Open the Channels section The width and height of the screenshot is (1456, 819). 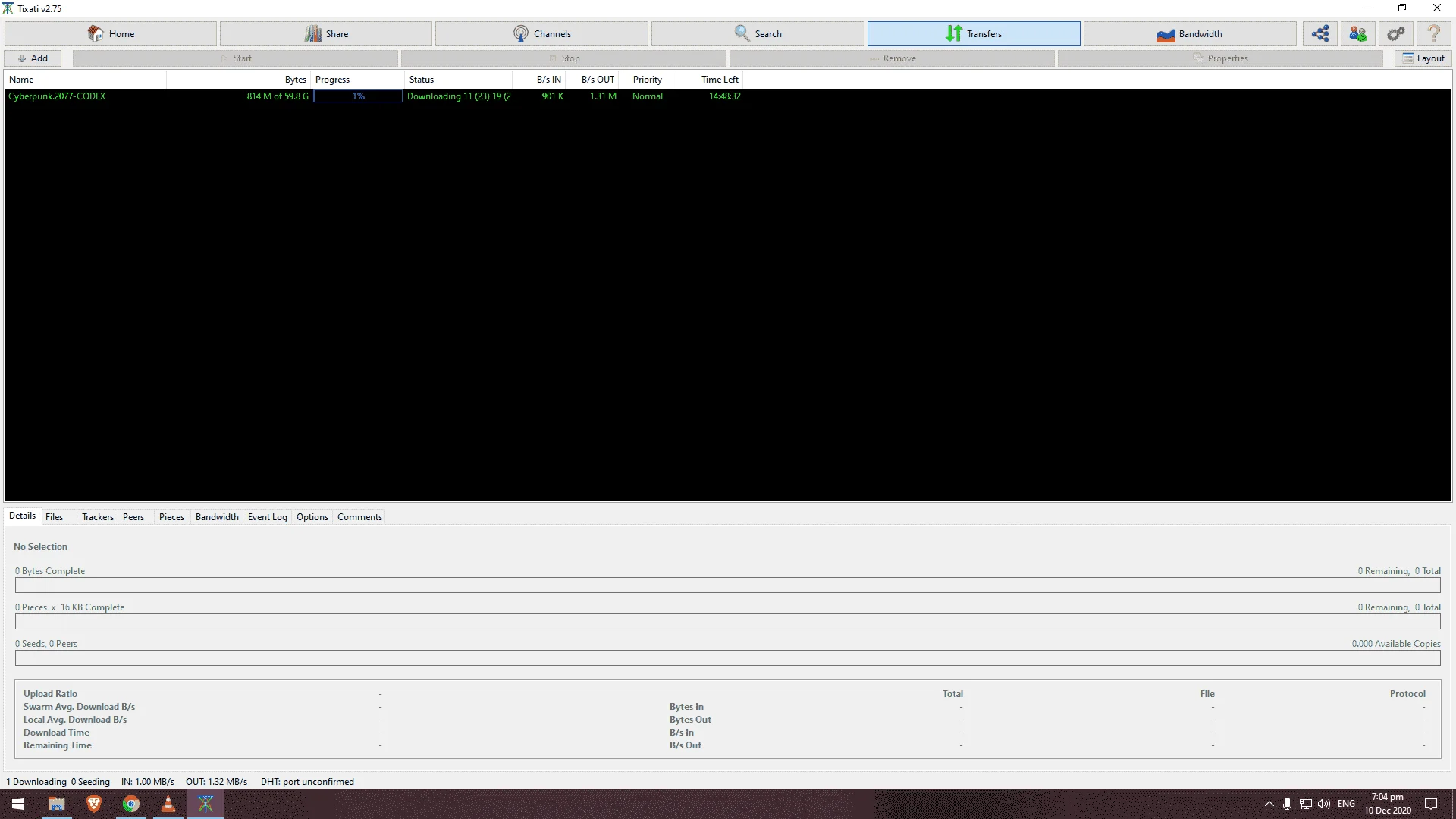541,33
